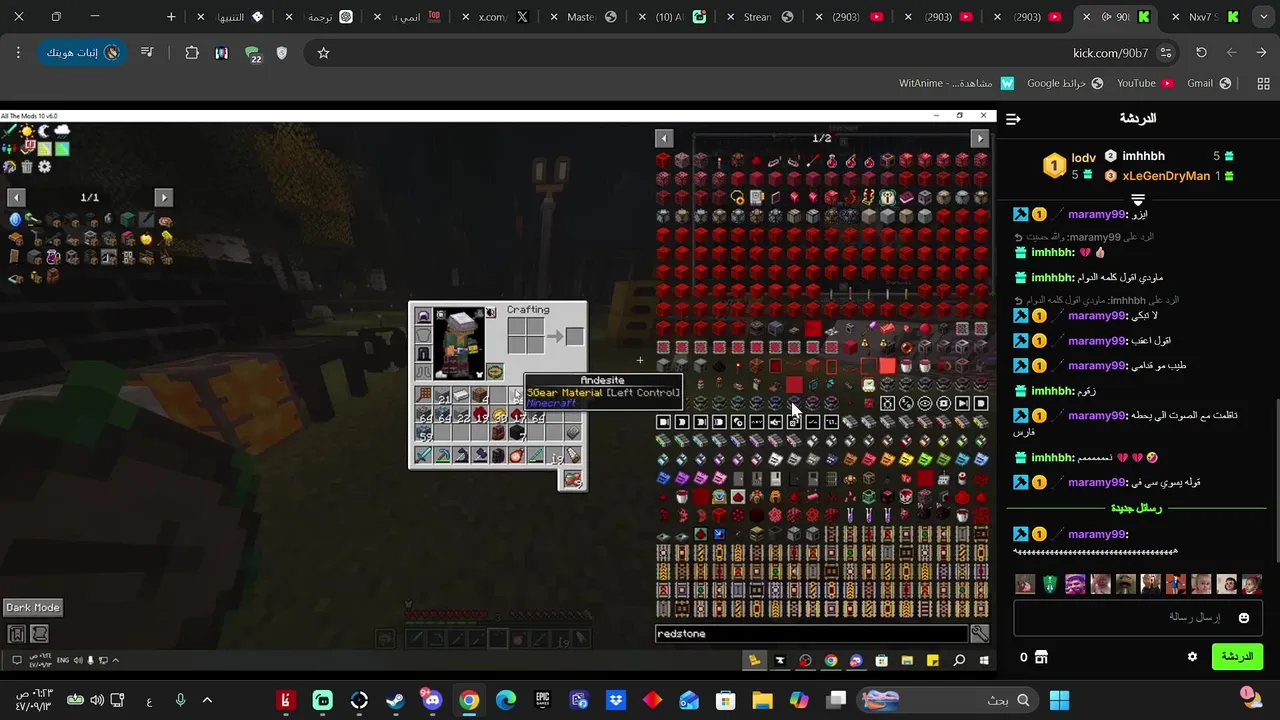Open the YouTube bookmark
This screenshot has height=720, width=1280.
click(1144, 84)
